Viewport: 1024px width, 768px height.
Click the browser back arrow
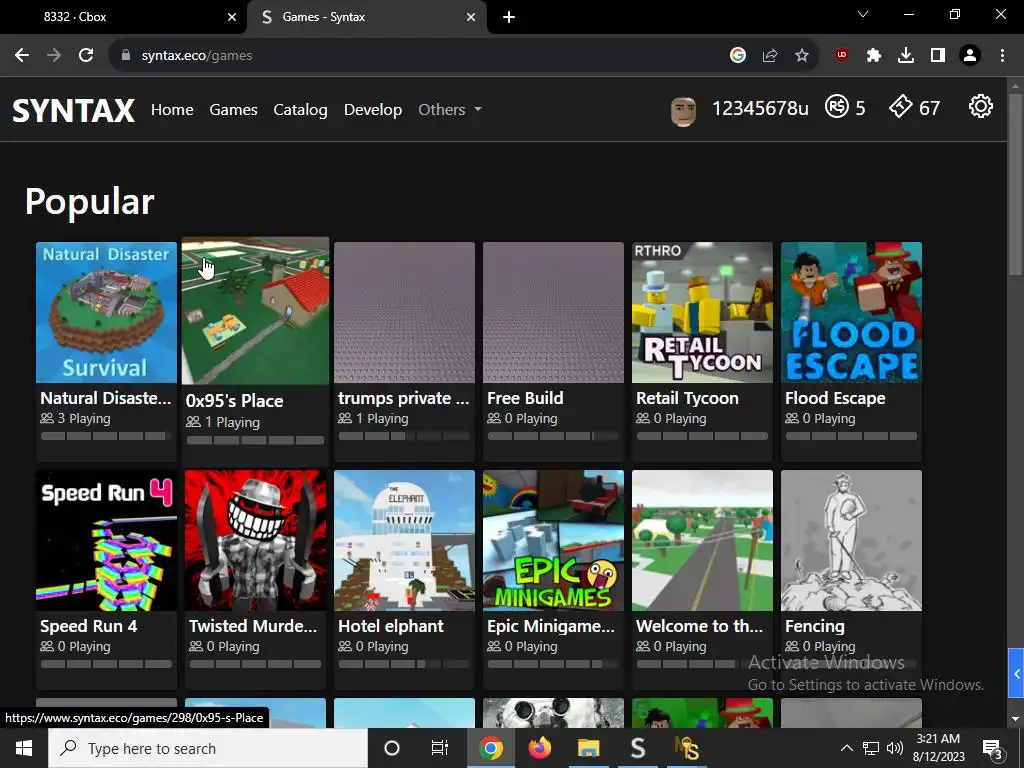[x=22, y=56]
